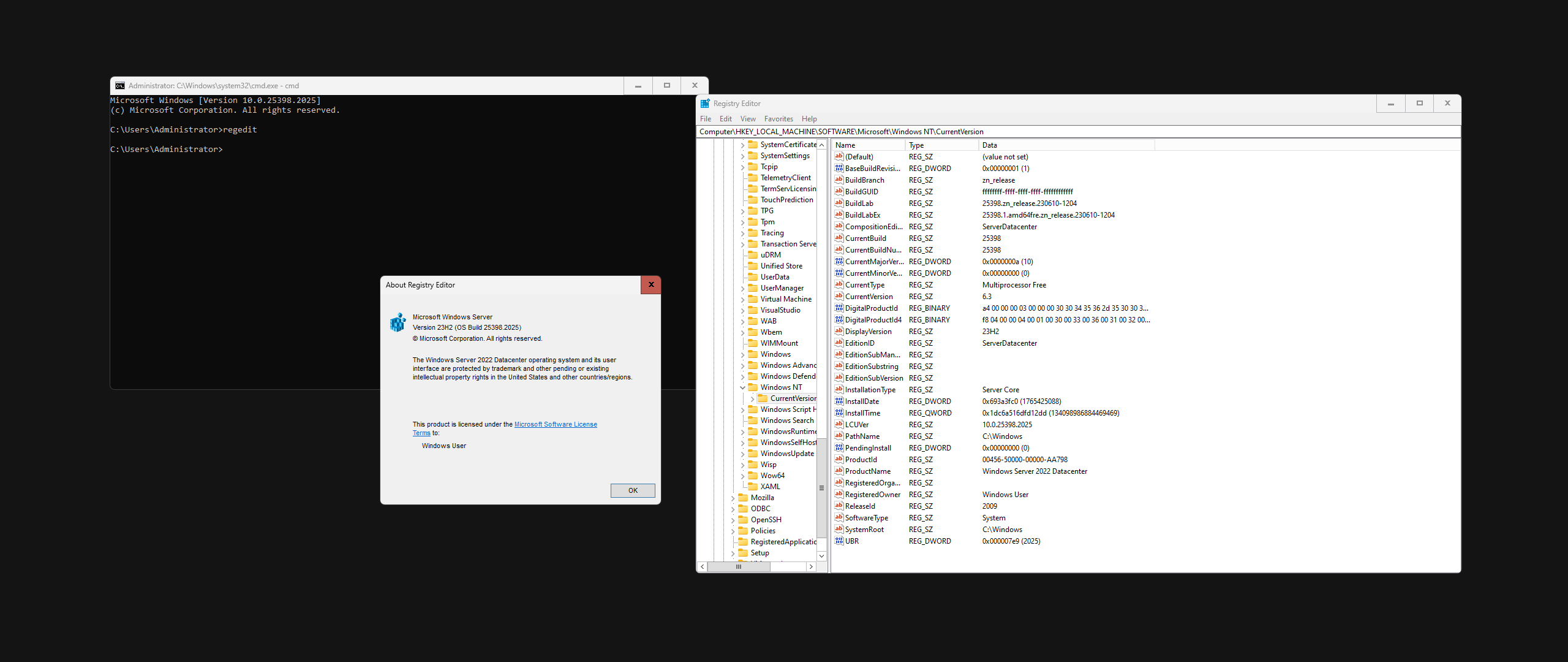Viewport: 1568px width, 662px height.
Task: Select the Windows NT folder icon
Action: (753, 387)
